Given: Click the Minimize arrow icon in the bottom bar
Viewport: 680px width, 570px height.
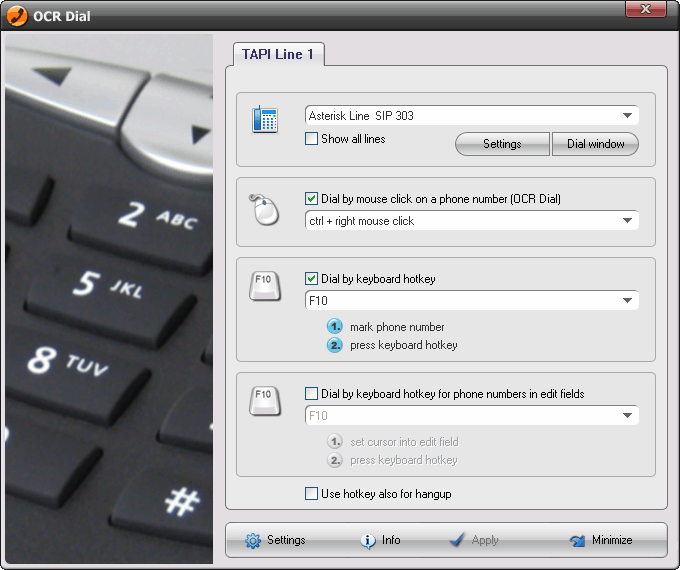Looking at the screenshot, I should [x=577, y=540].
